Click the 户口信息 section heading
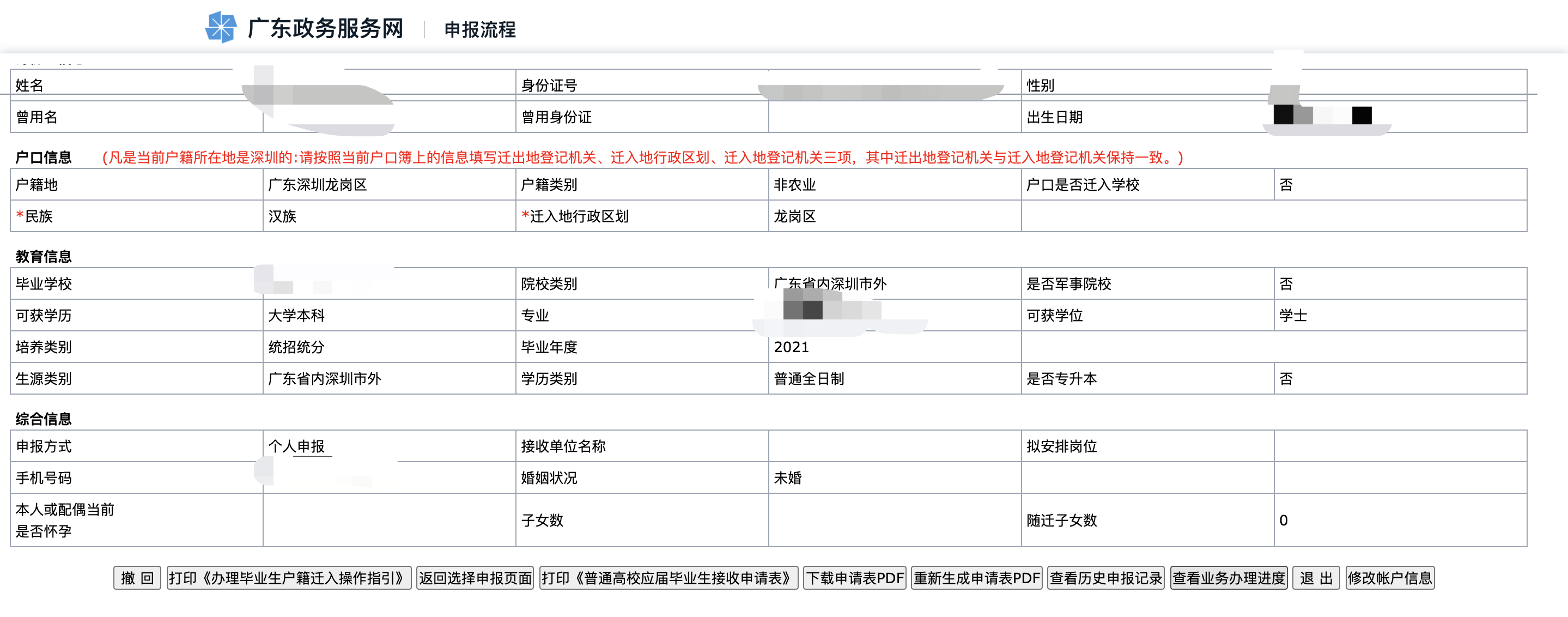Screen dimensions: 1568x617 tap(43, 158)
